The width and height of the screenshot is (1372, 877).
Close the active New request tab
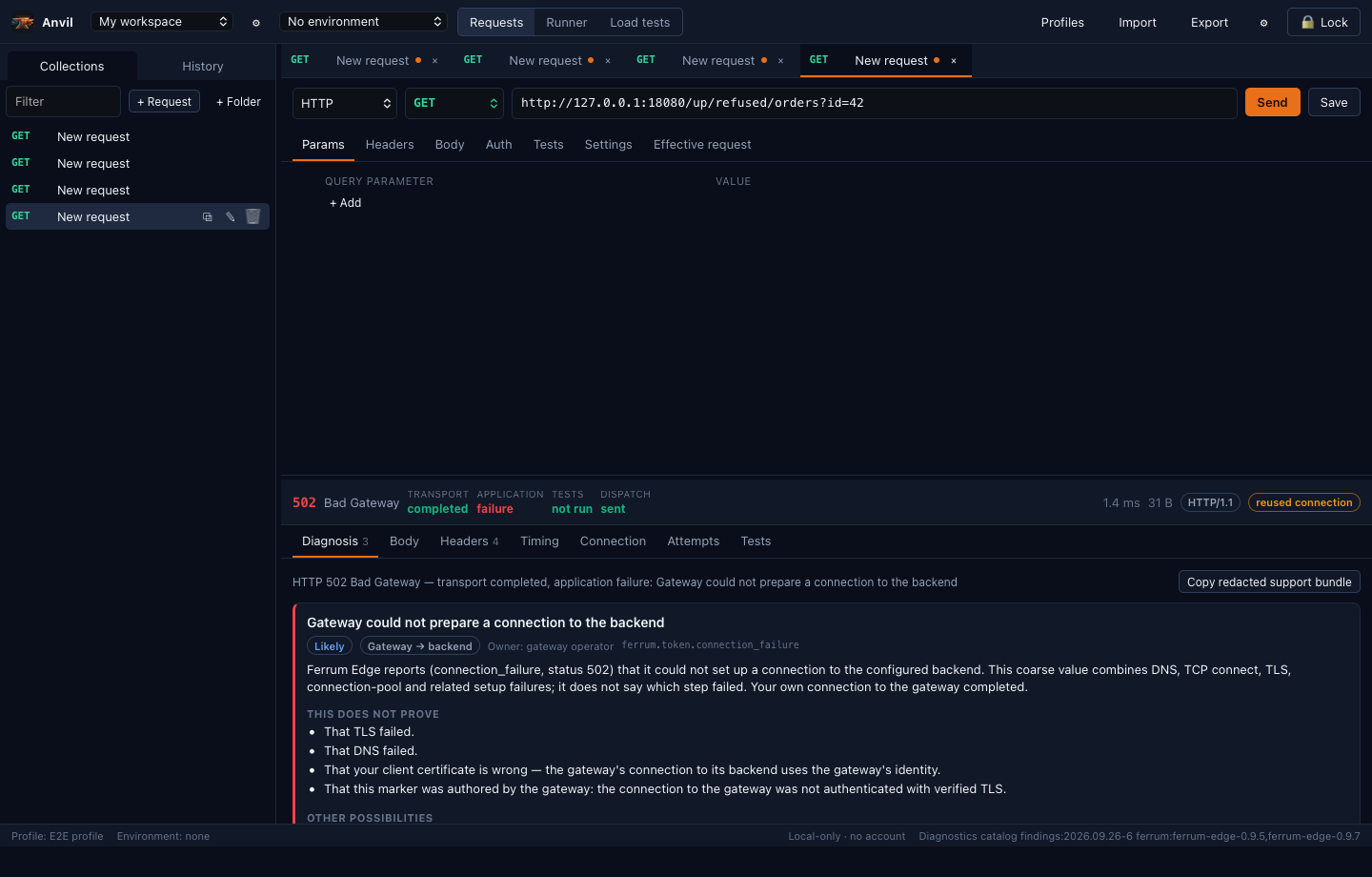click(954, 60)
